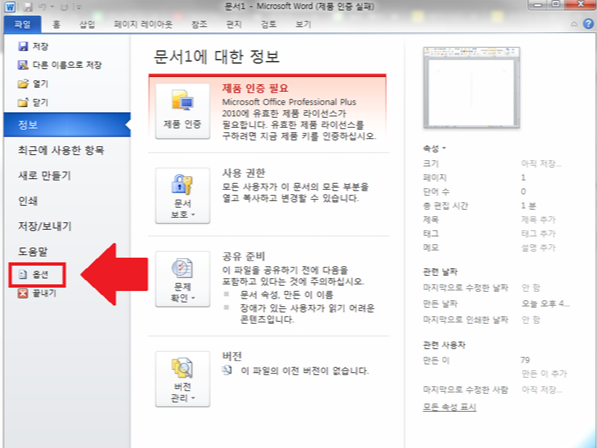Open Quick Access Toolbar customize dropdown

(78, 7)
